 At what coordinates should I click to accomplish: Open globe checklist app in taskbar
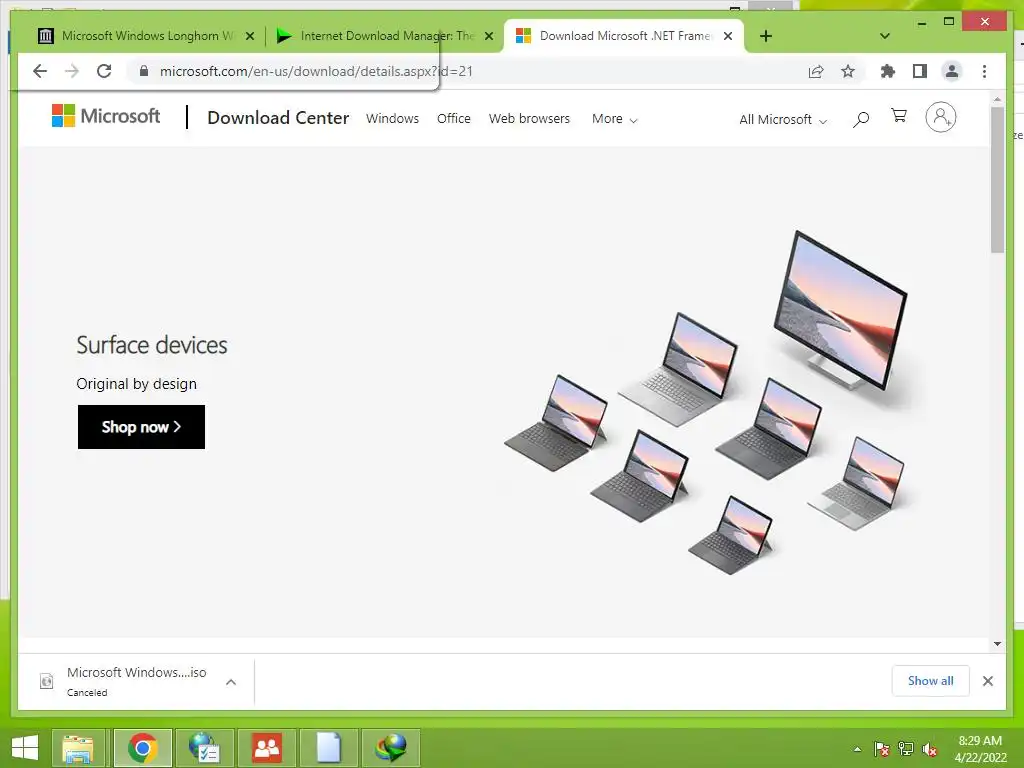click(204, 748)
